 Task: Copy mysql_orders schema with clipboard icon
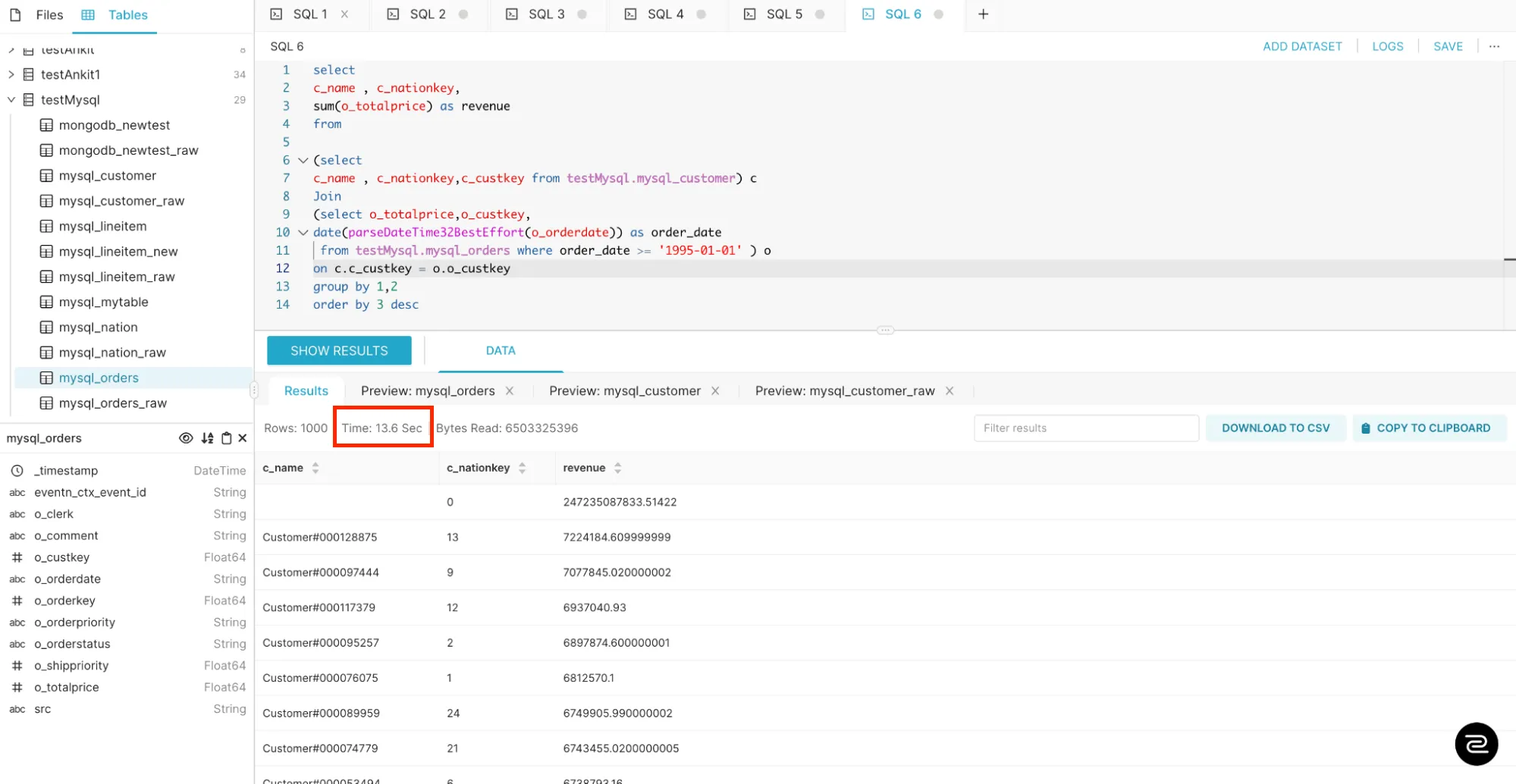226,438
